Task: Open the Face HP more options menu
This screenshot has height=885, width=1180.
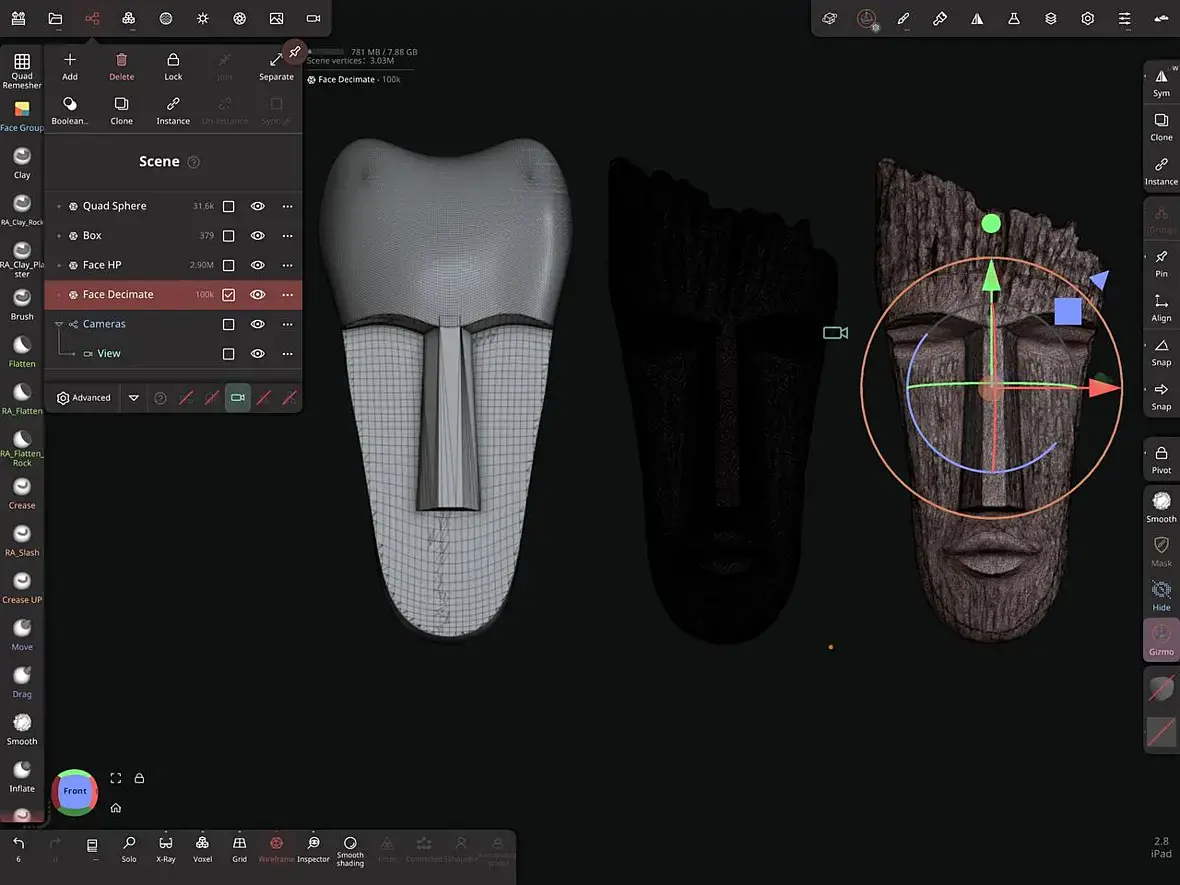Action: point(287,265)
